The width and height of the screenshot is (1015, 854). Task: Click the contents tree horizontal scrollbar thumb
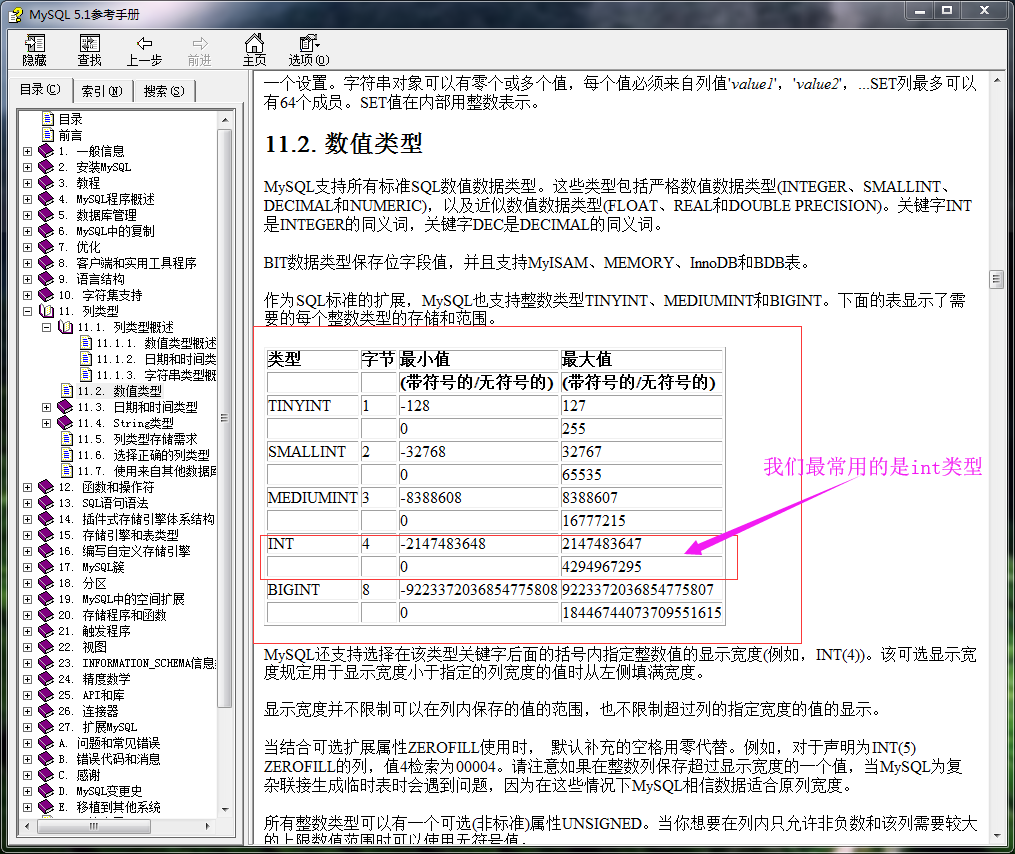pos(95,826)
